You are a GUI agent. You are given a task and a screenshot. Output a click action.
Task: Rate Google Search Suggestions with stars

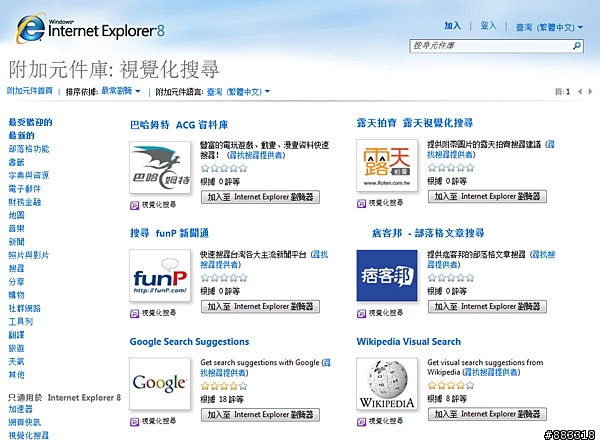(x=224, y=386)
